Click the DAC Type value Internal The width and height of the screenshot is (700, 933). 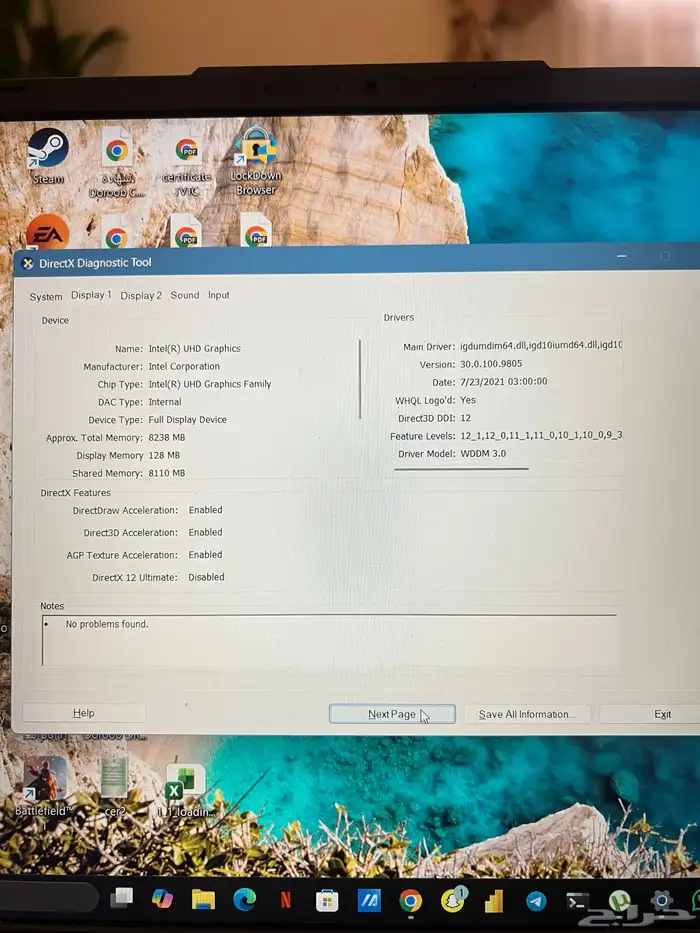click(x=165, y=402)
